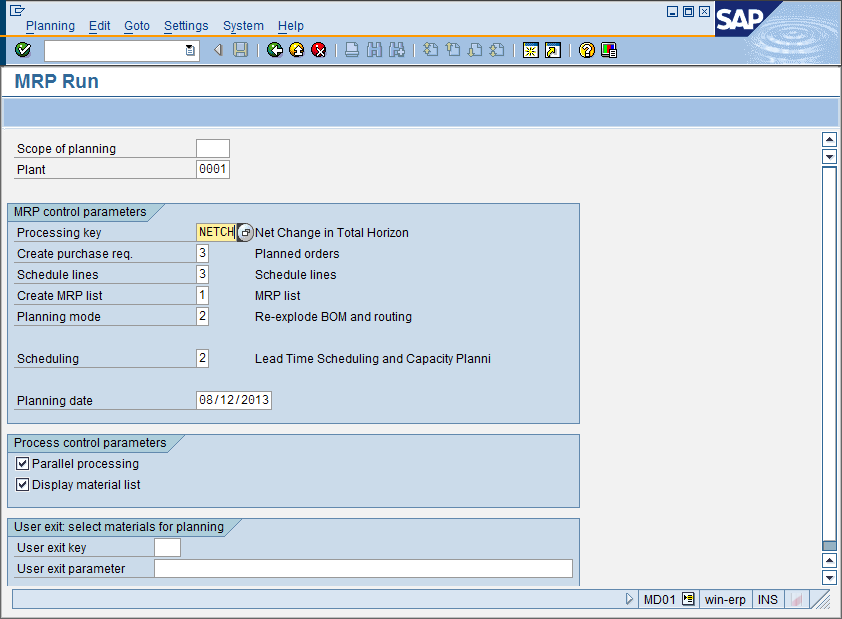The image size is (842, 619).
Task: Expand status bar with the triangle arrow
Action: coord(629,600)
